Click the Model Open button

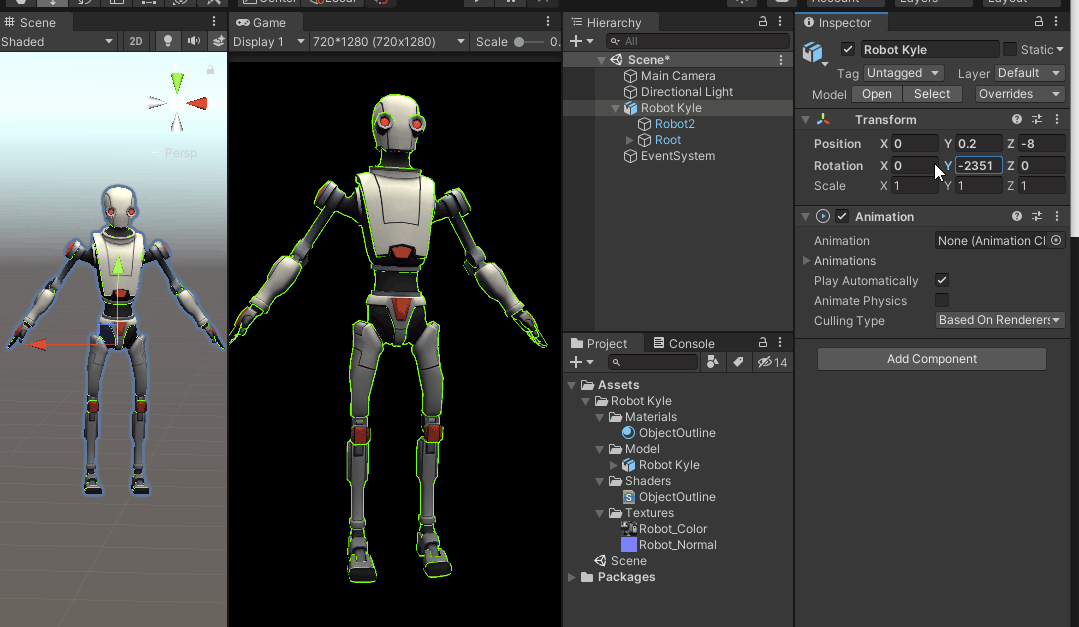pos(876,94)
